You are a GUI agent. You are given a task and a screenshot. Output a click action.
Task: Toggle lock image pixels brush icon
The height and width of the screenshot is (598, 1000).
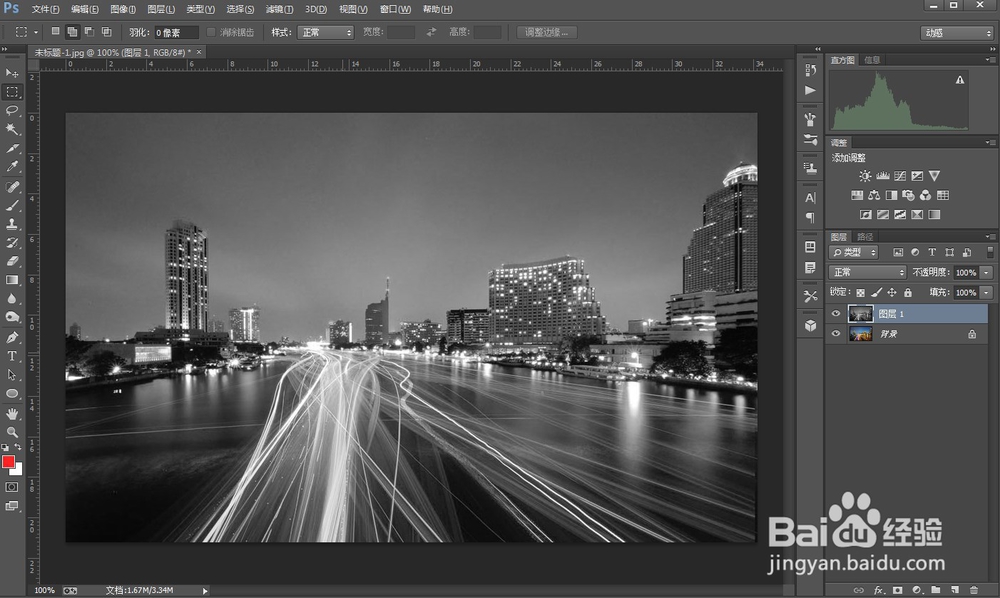tap(876, 293)
